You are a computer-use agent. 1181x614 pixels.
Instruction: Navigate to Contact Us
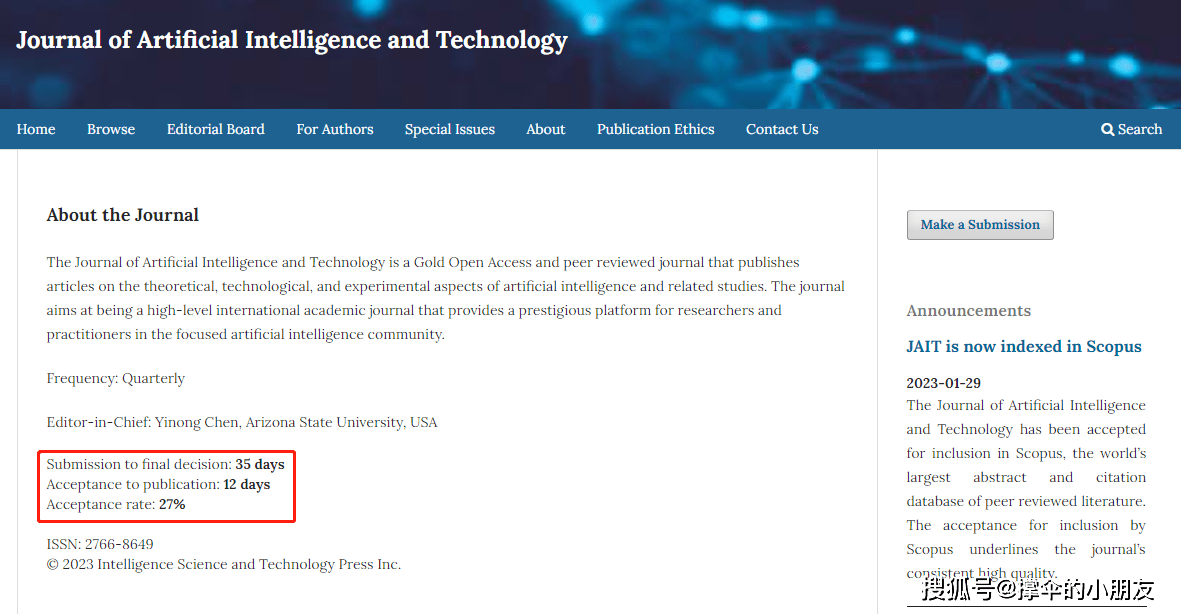tap(782, 129)
